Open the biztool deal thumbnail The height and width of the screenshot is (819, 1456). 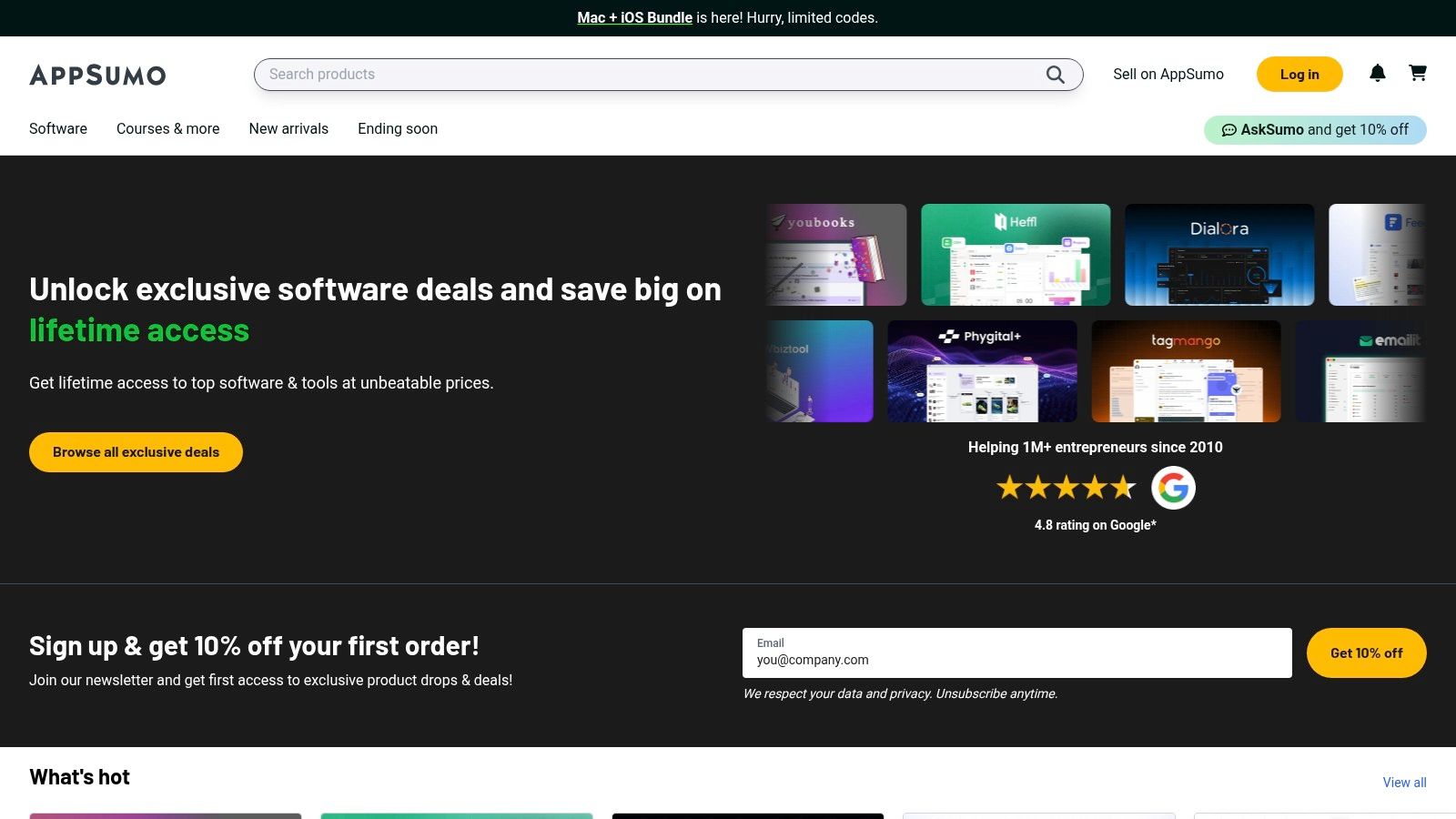point(820,371)
